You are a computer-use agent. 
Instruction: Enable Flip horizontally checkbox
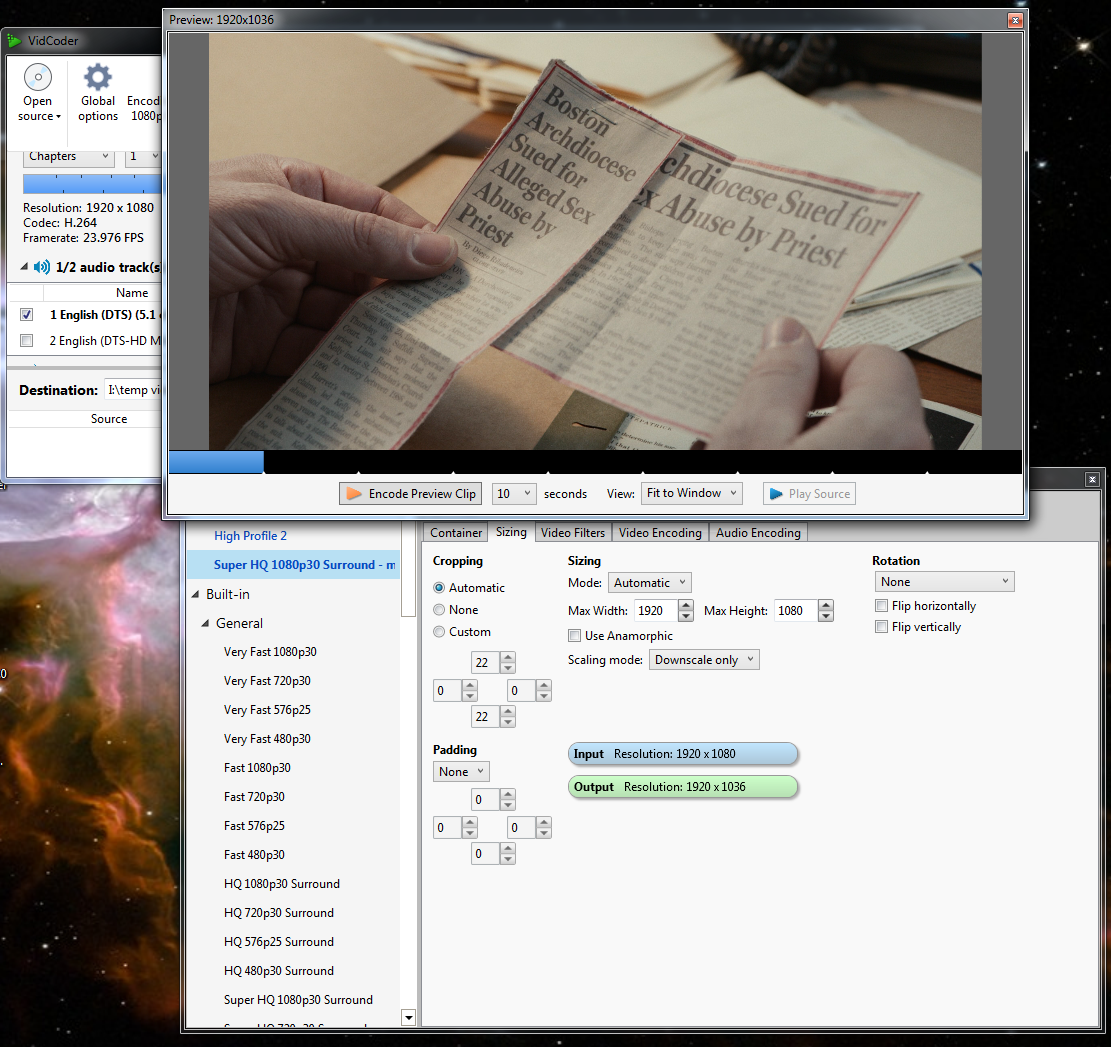pos(881,606)
